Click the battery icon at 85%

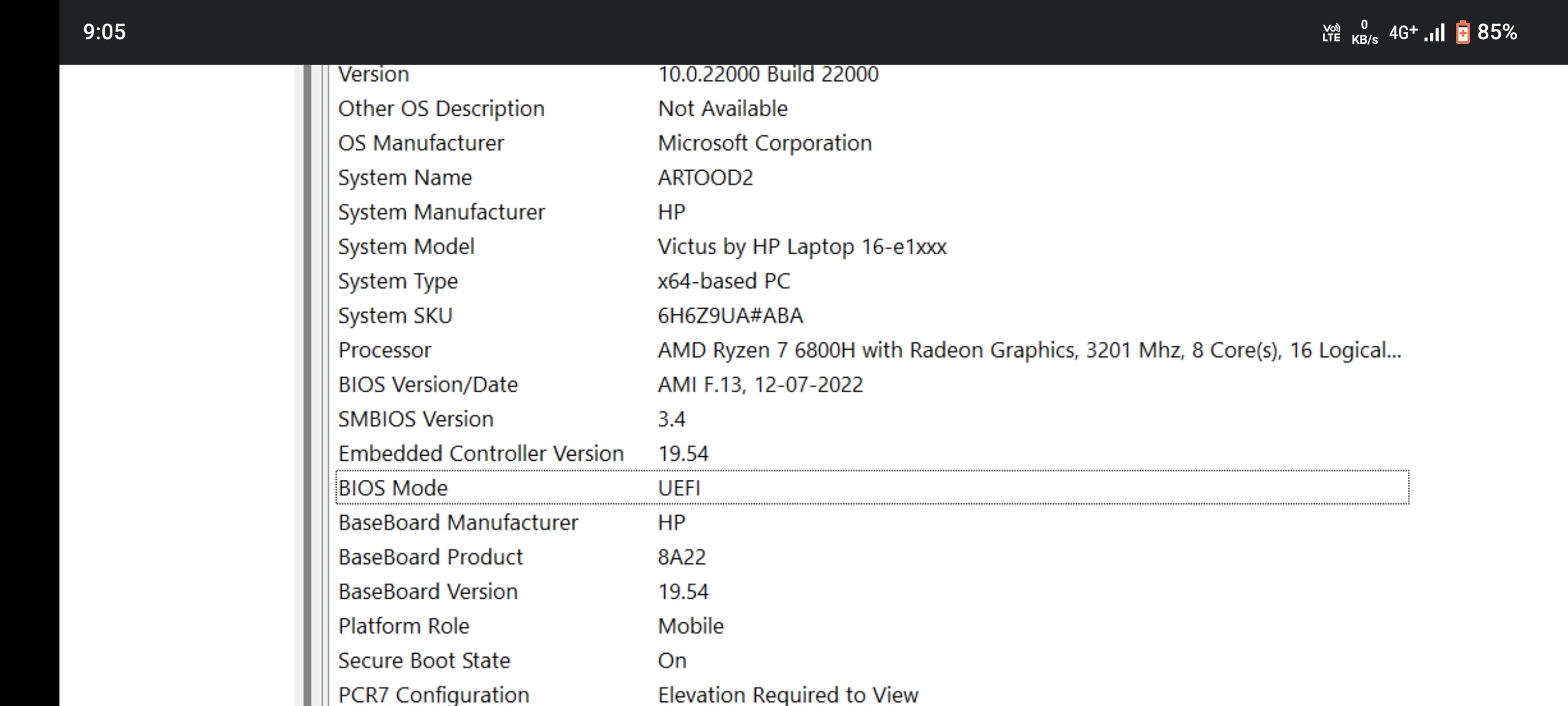(1462, 31)
